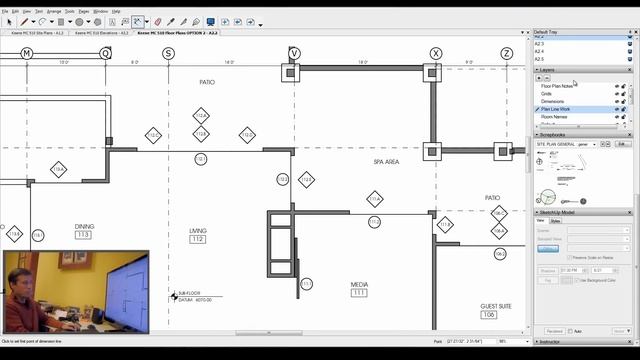
Task: Activate the Text tool
Action: click(x=112, y=22)
